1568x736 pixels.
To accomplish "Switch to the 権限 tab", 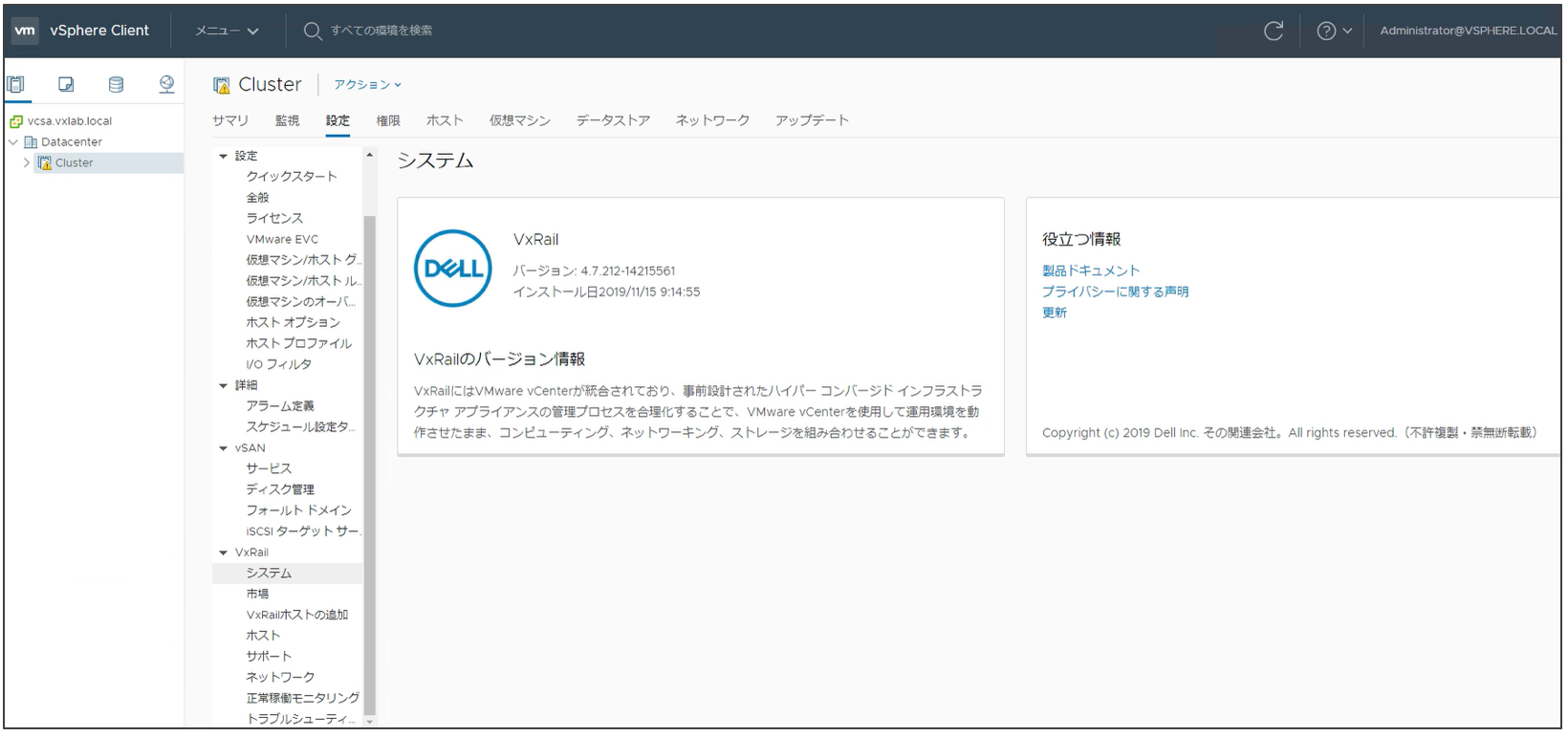I will pyautogui.click(x=388, y=120).
